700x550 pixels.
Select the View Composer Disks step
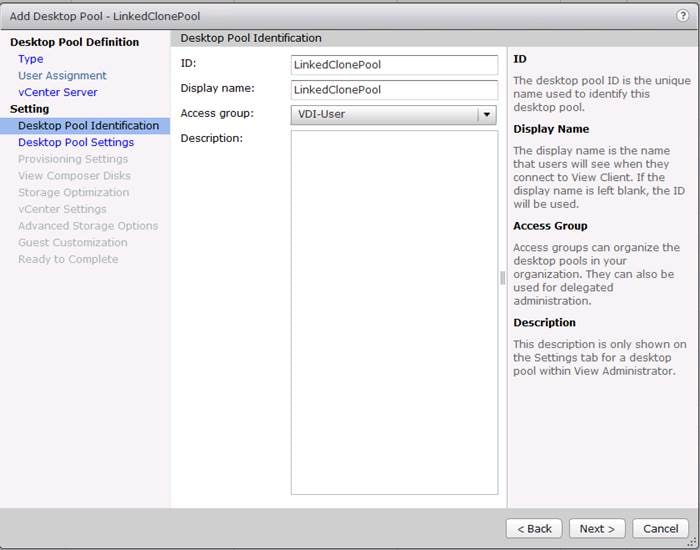pyautogui.click(x=74, y=176)
